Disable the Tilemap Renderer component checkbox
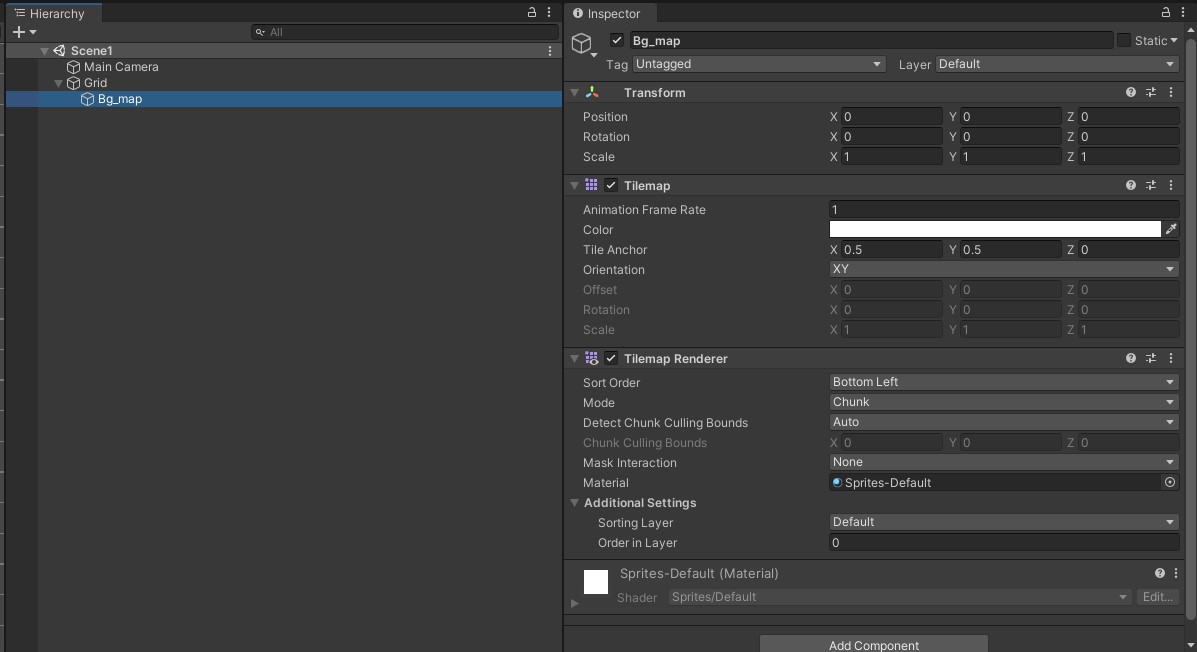This screenshot has height=652, width=1197. pos(611,358)
